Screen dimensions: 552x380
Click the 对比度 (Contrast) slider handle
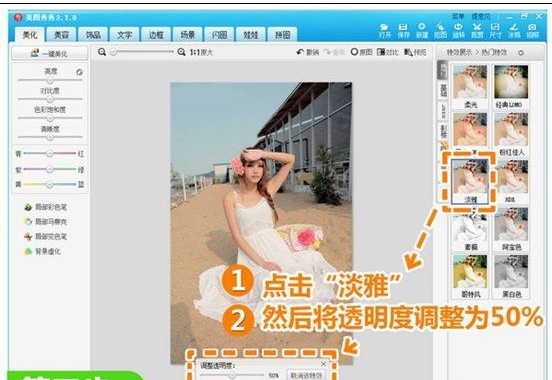point(50,100)
